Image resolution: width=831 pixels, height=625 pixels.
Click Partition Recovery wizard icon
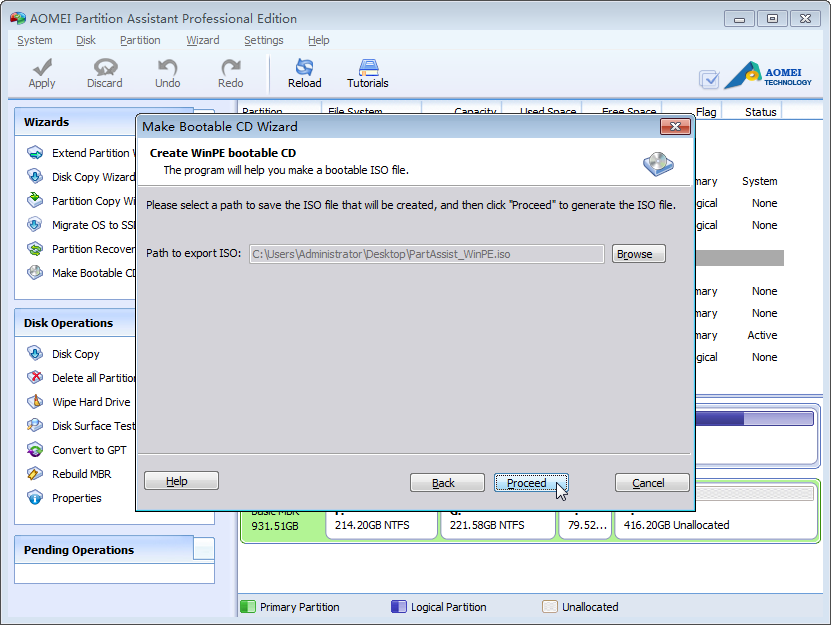pos(35,249)
